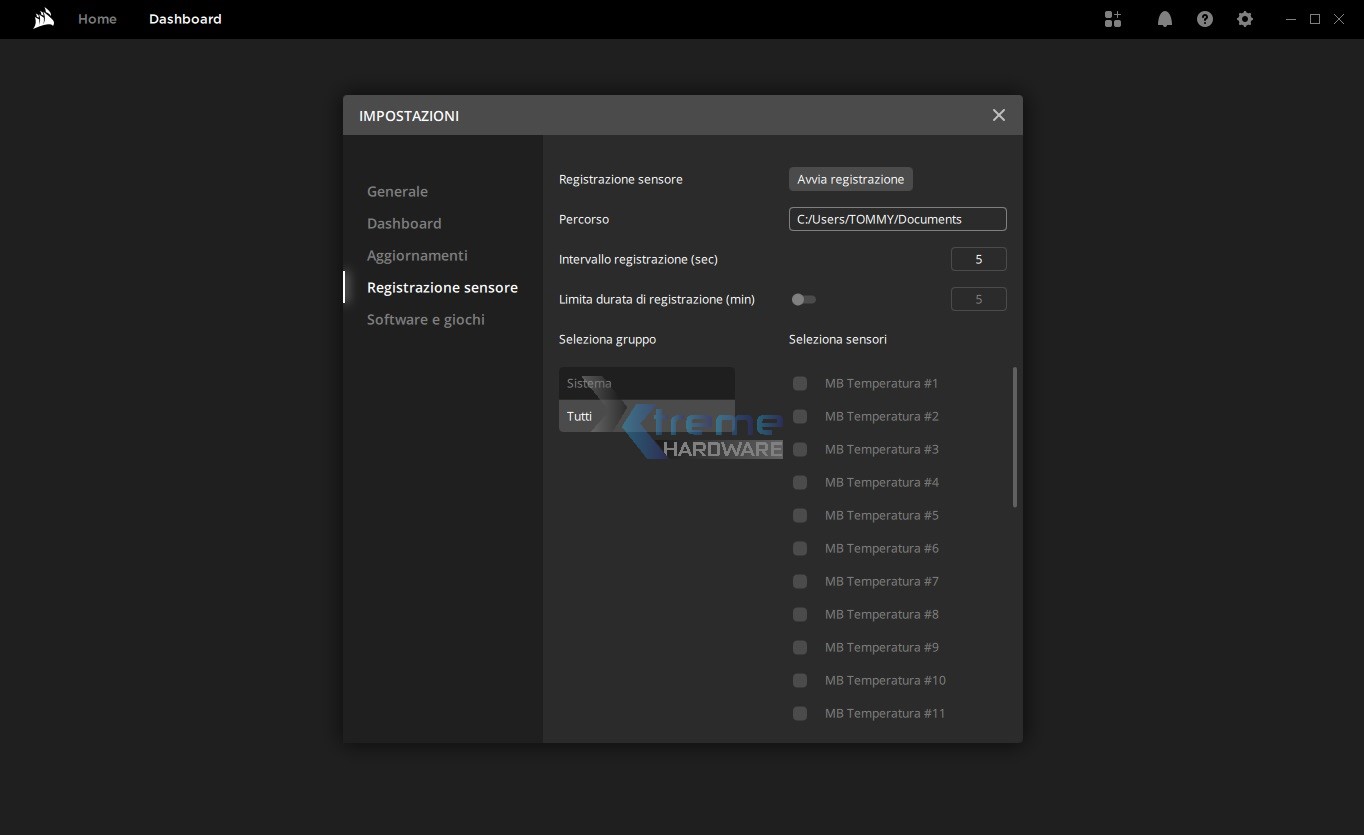Click the Corsair sails logo icon
The height and width of the screenshot is (835, 1364).
43,19
